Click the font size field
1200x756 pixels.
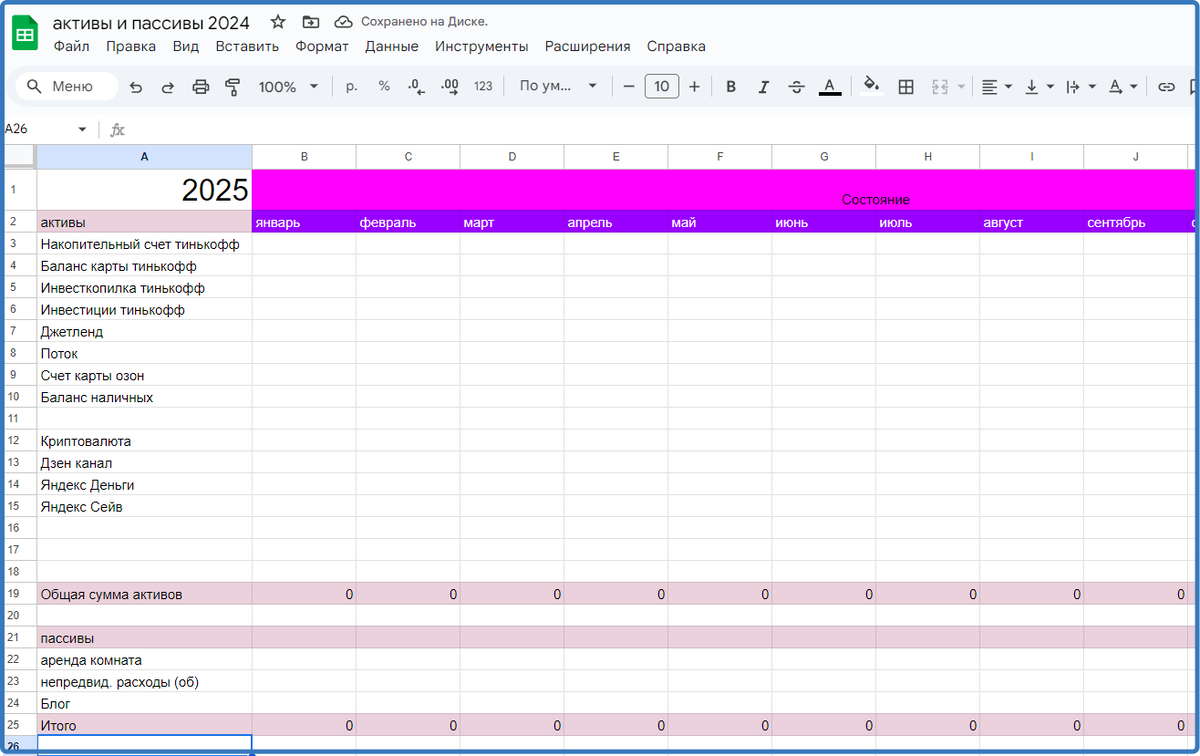pyautogui.click(x=661, y=87)
